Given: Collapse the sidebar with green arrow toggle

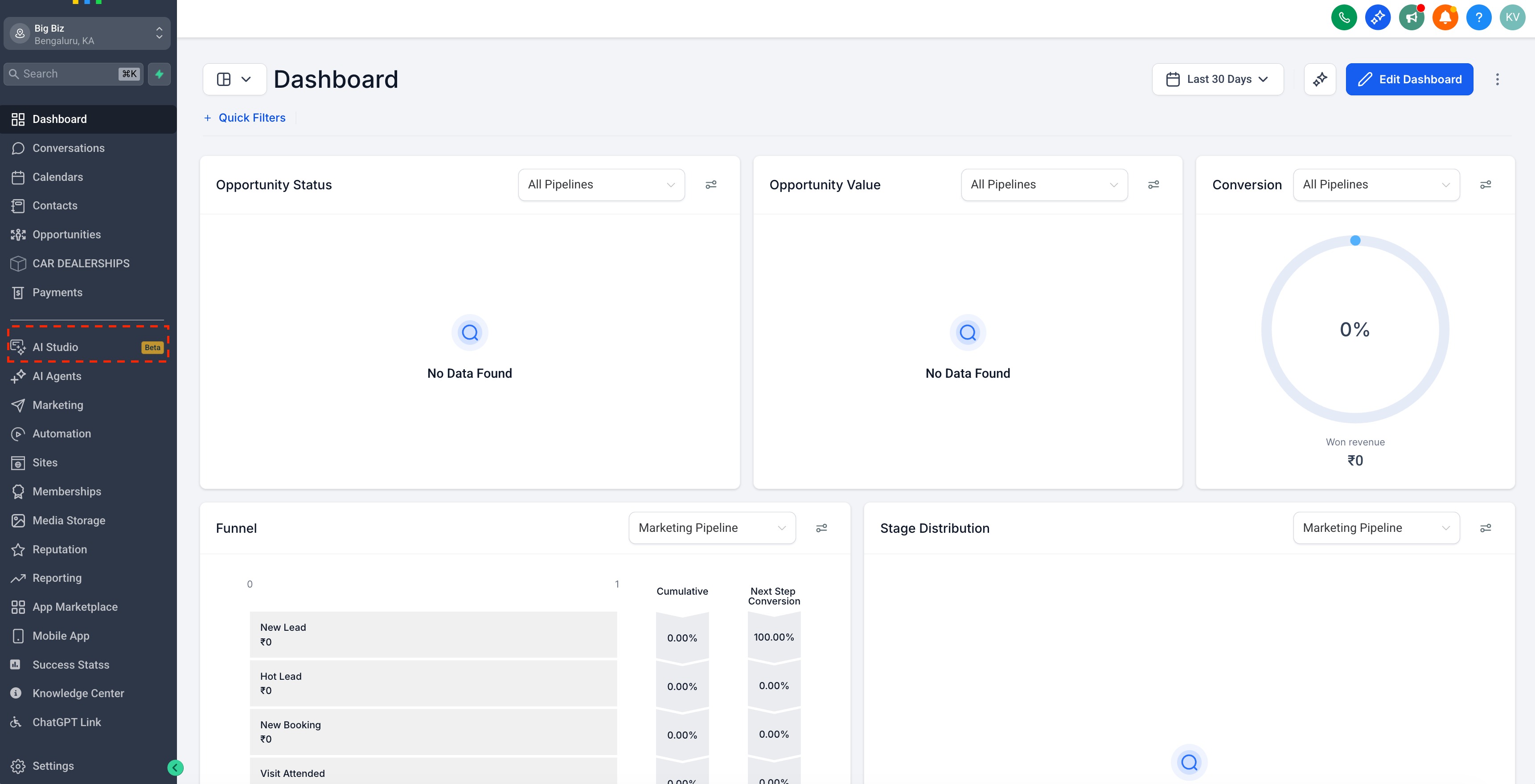Looking at the screenshot, I should click(175, 768).
